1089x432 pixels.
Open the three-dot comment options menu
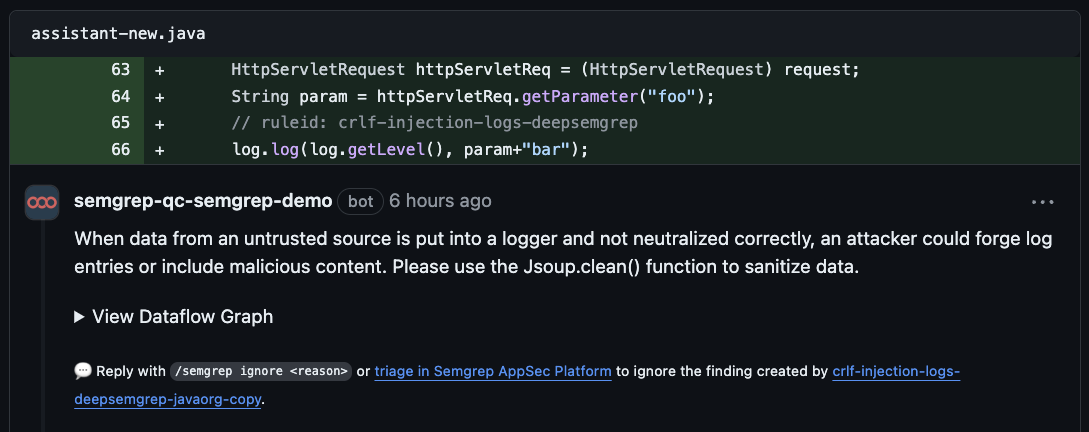(x=1042, y=202)
